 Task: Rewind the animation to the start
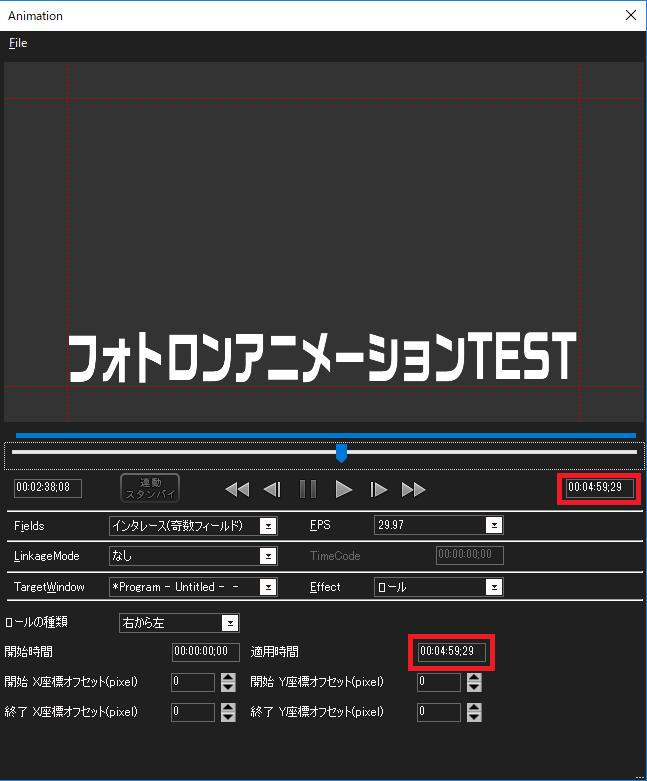coord(237,490)
